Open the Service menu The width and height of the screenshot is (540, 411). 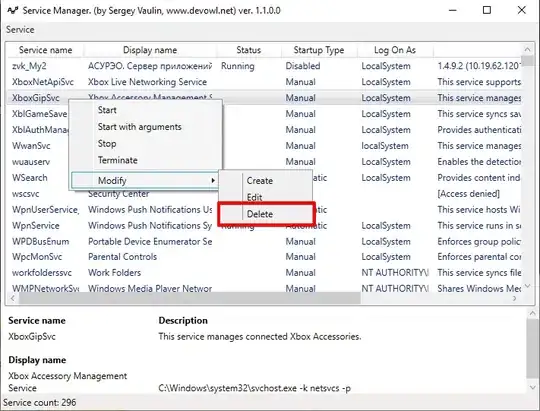20,30
